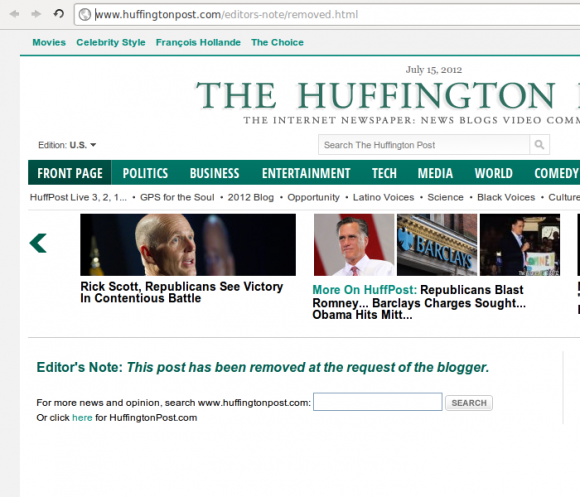Screen dimensions: 580x497
Task: Click the François Hollande topic link
Action: (x=198, y=43)
